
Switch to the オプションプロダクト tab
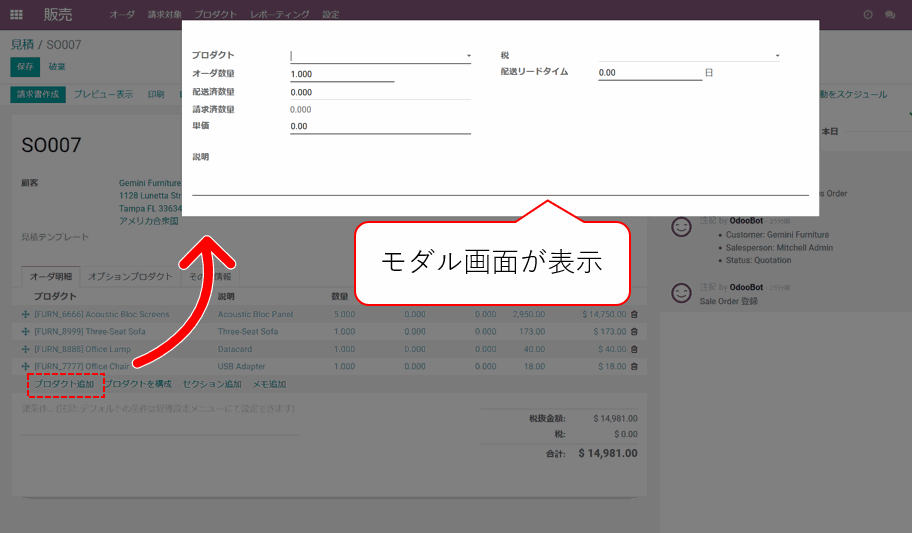(x=130, y=276)
